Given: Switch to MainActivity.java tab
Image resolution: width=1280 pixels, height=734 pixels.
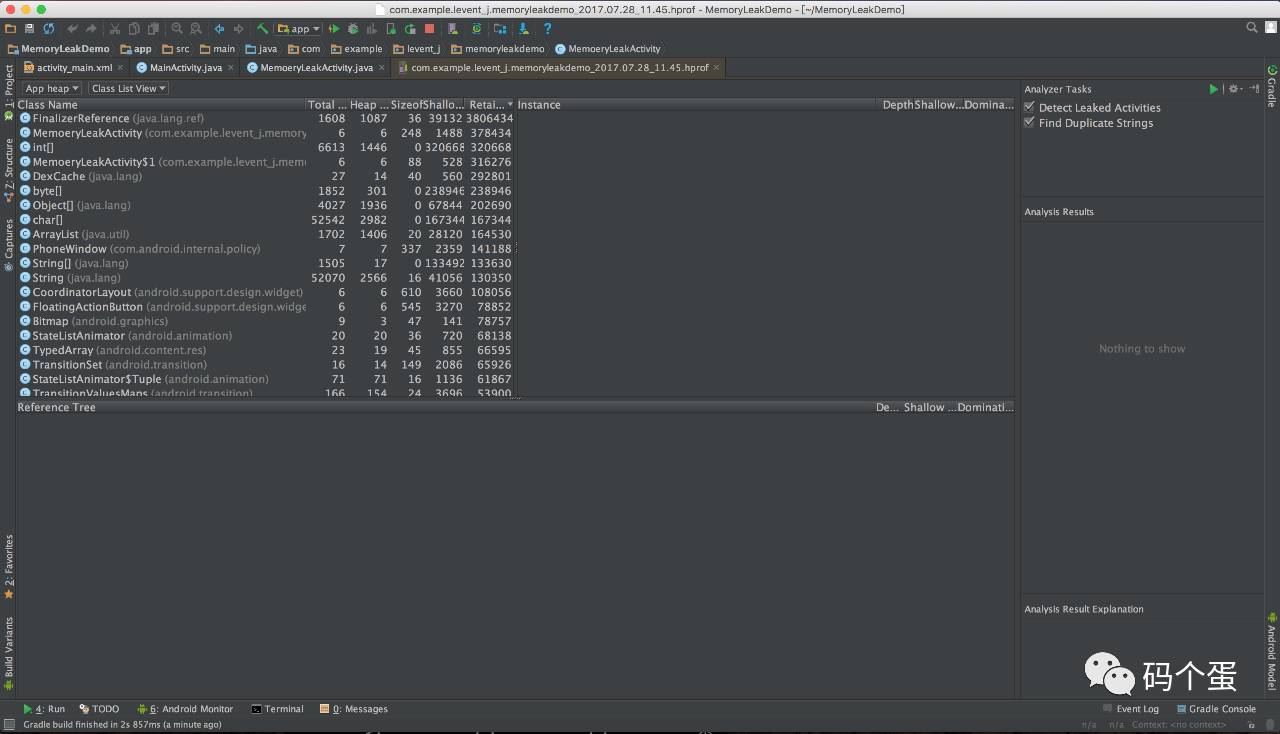Looking at the screenshot, I should 186,67.
